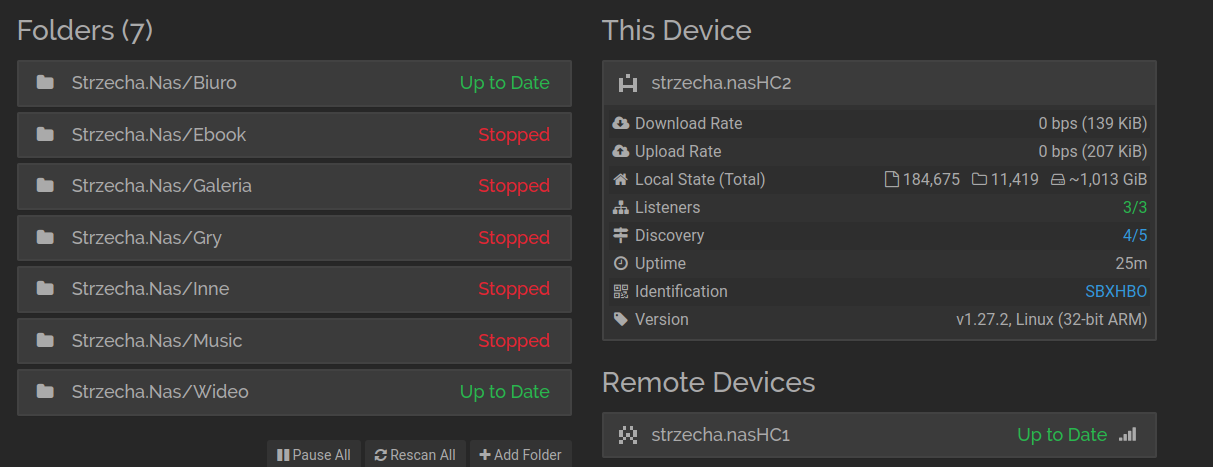The image size is (1213, 467).
Task: Click the Rescan All button
Action: click(x=415, y=455)
